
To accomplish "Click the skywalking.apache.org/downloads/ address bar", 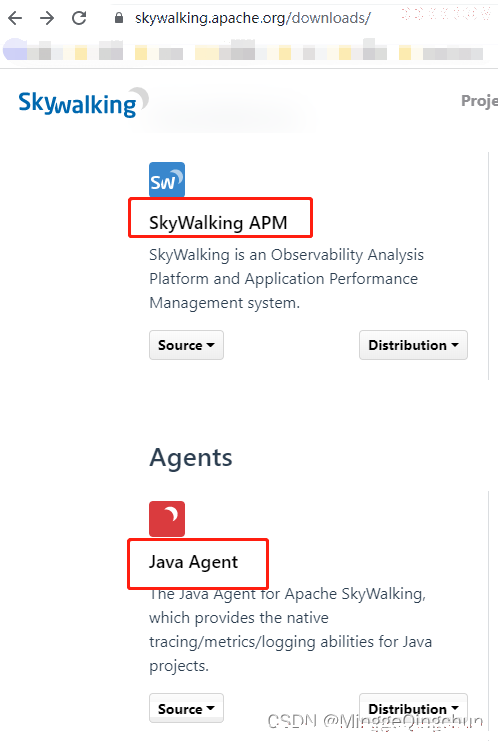I will [253, 18].
